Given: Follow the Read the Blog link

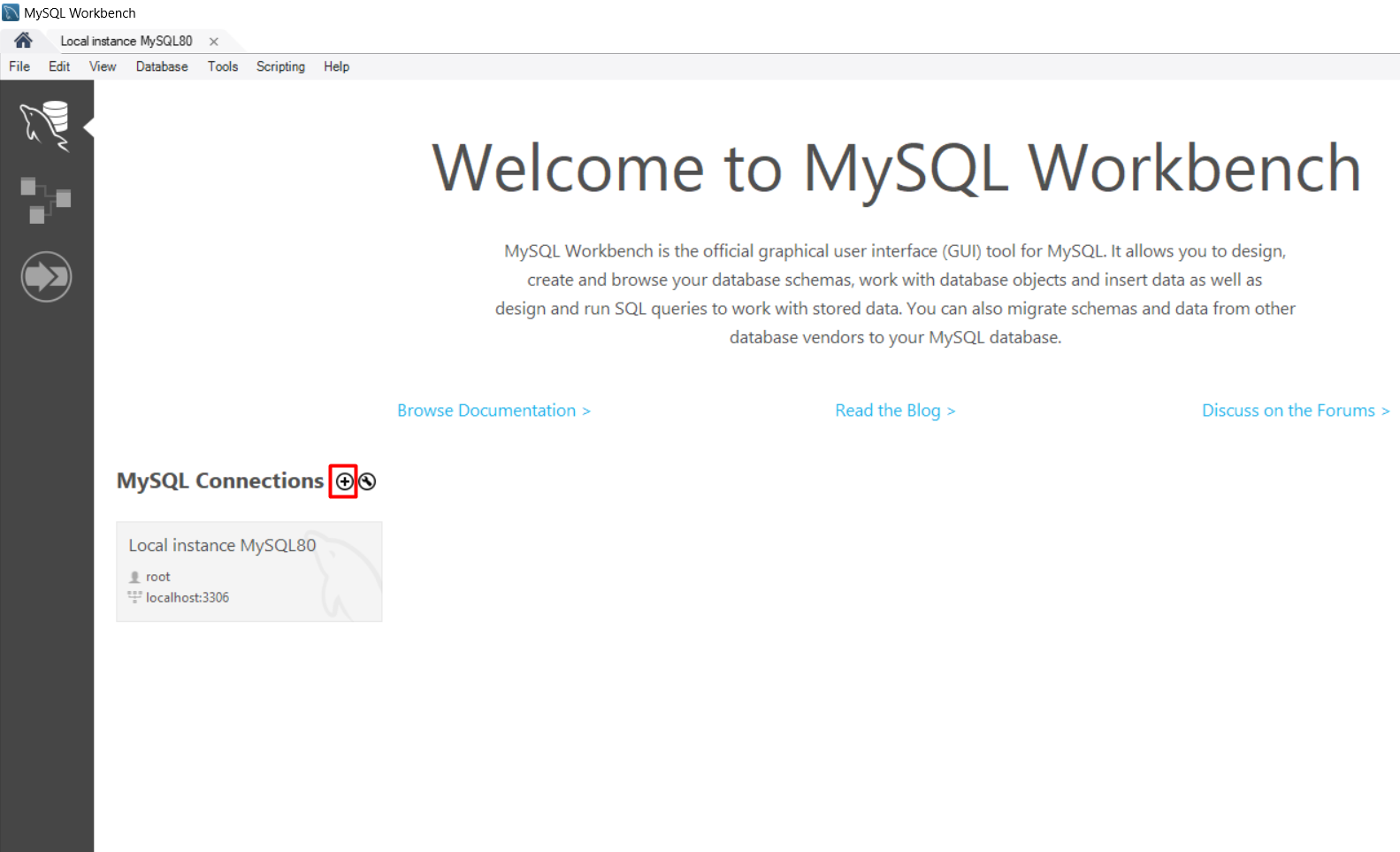Looking at the screenshot, I should pyautogui.click(x=895, y=411).
